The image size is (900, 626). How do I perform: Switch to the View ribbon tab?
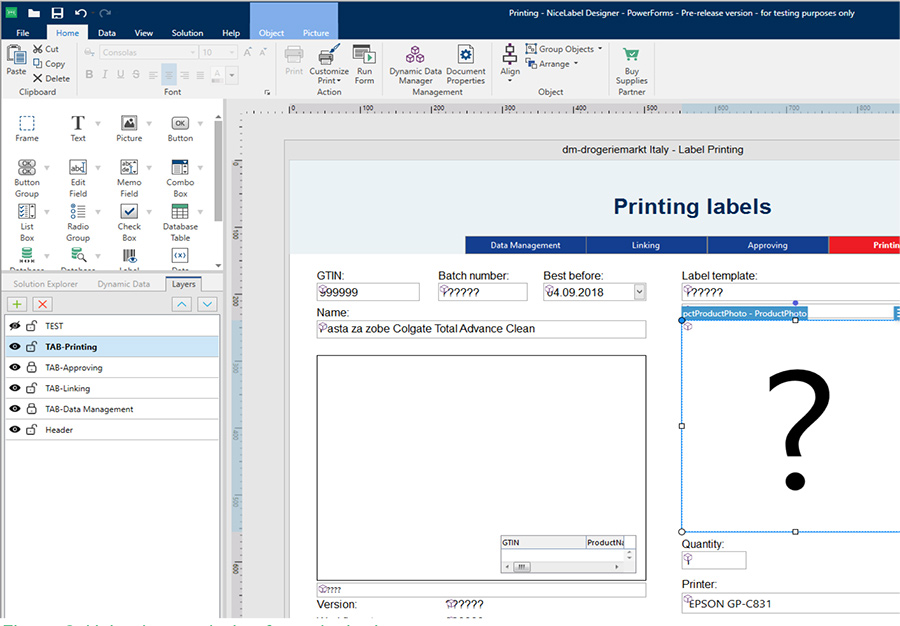coord(143,33)
